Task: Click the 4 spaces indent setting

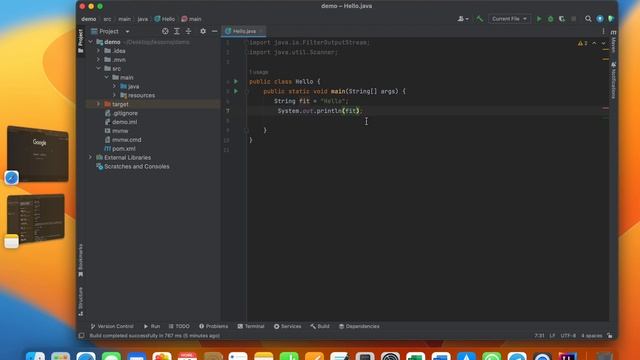Action: (x=592, y=336)
